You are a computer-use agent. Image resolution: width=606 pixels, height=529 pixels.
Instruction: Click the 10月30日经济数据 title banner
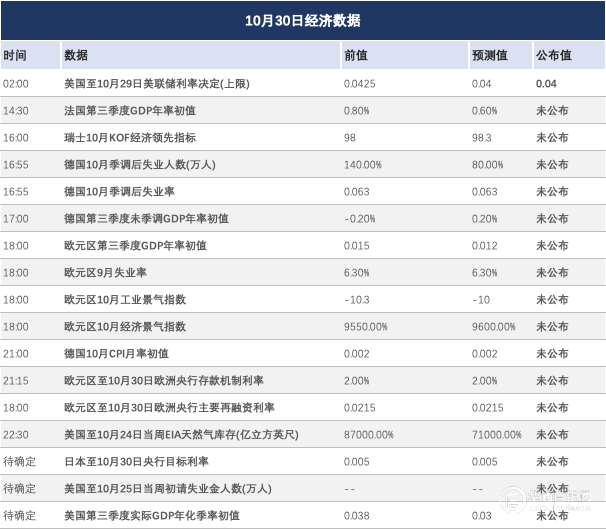point(302,20)
